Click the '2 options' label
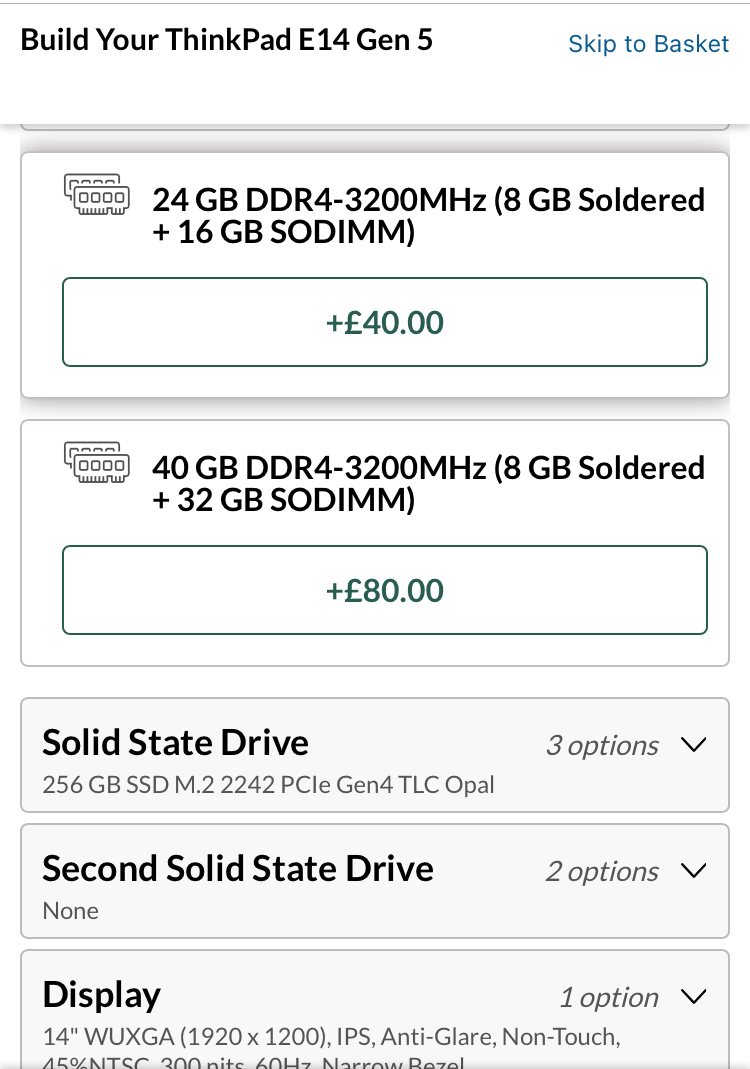The width and height of the screenshot is (750, 1069). click(x=602, y=872)
